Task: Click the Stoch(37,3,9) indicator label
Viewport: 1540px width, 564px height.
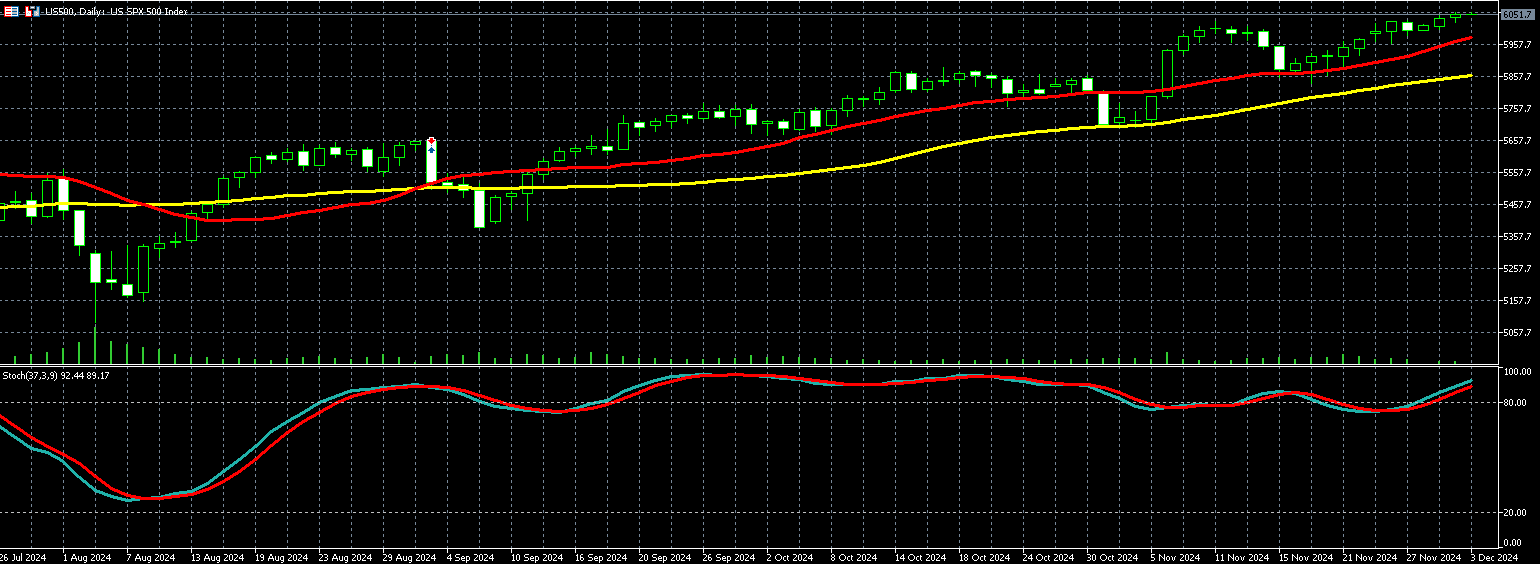Action: tap(55, 375)
